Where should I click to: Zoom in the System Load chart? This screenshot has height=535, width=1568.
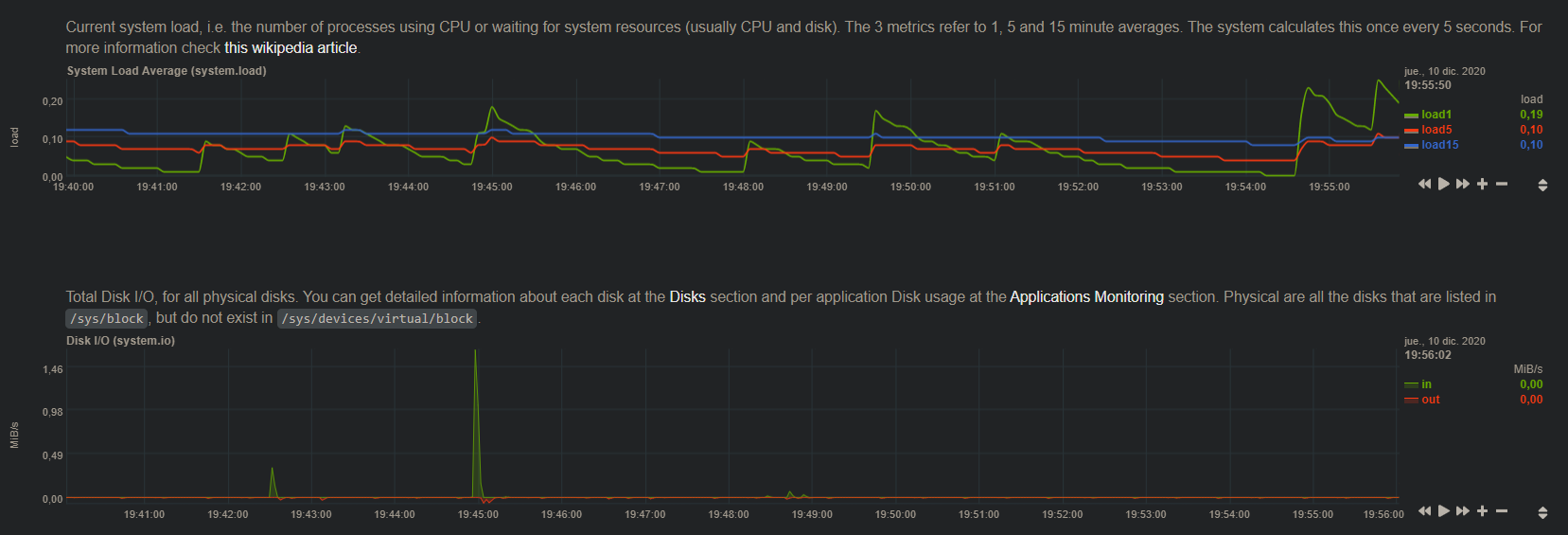coord(1482,184)
